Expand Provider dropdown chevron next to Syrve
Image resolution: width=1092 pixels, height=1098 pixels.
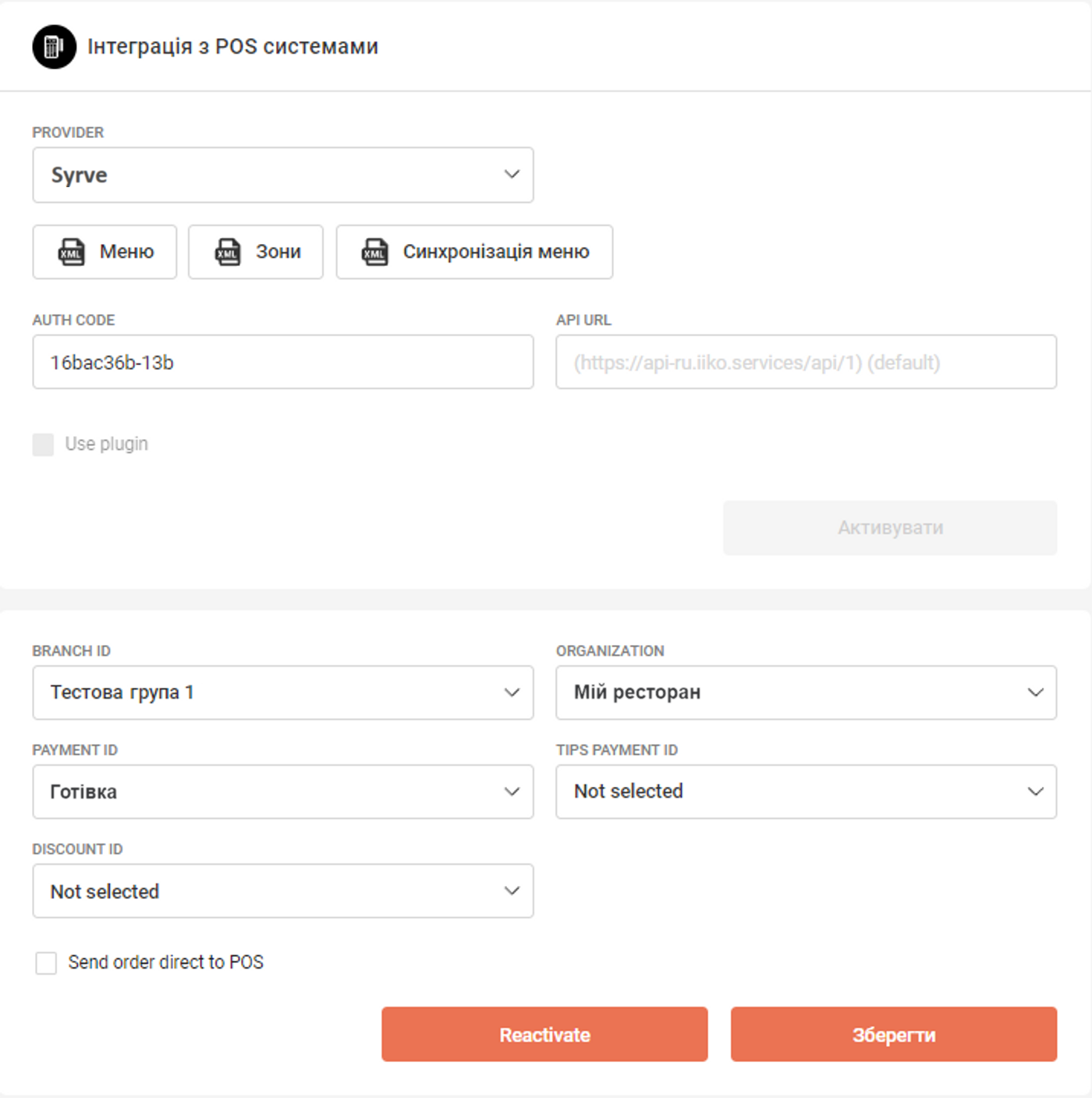(x=512, y=174)
